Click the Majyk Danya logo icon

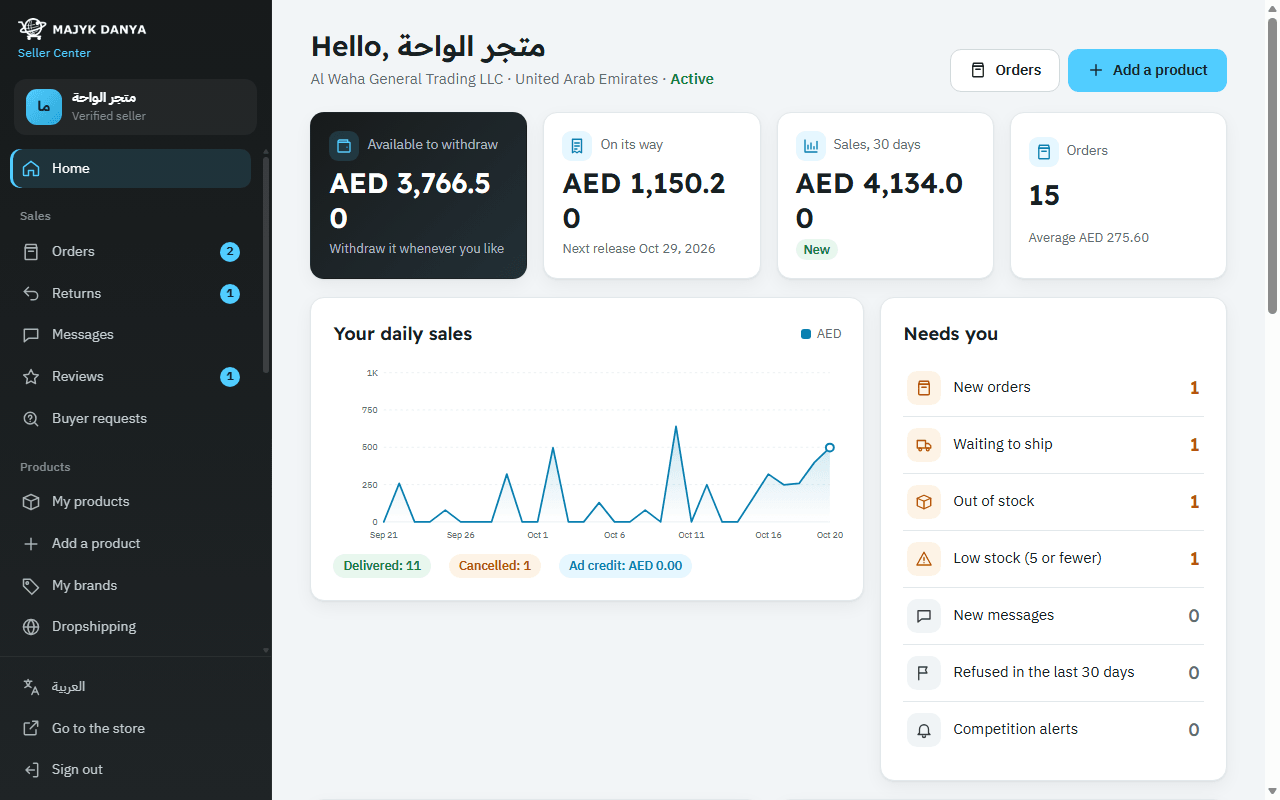[x=32, y=29]
